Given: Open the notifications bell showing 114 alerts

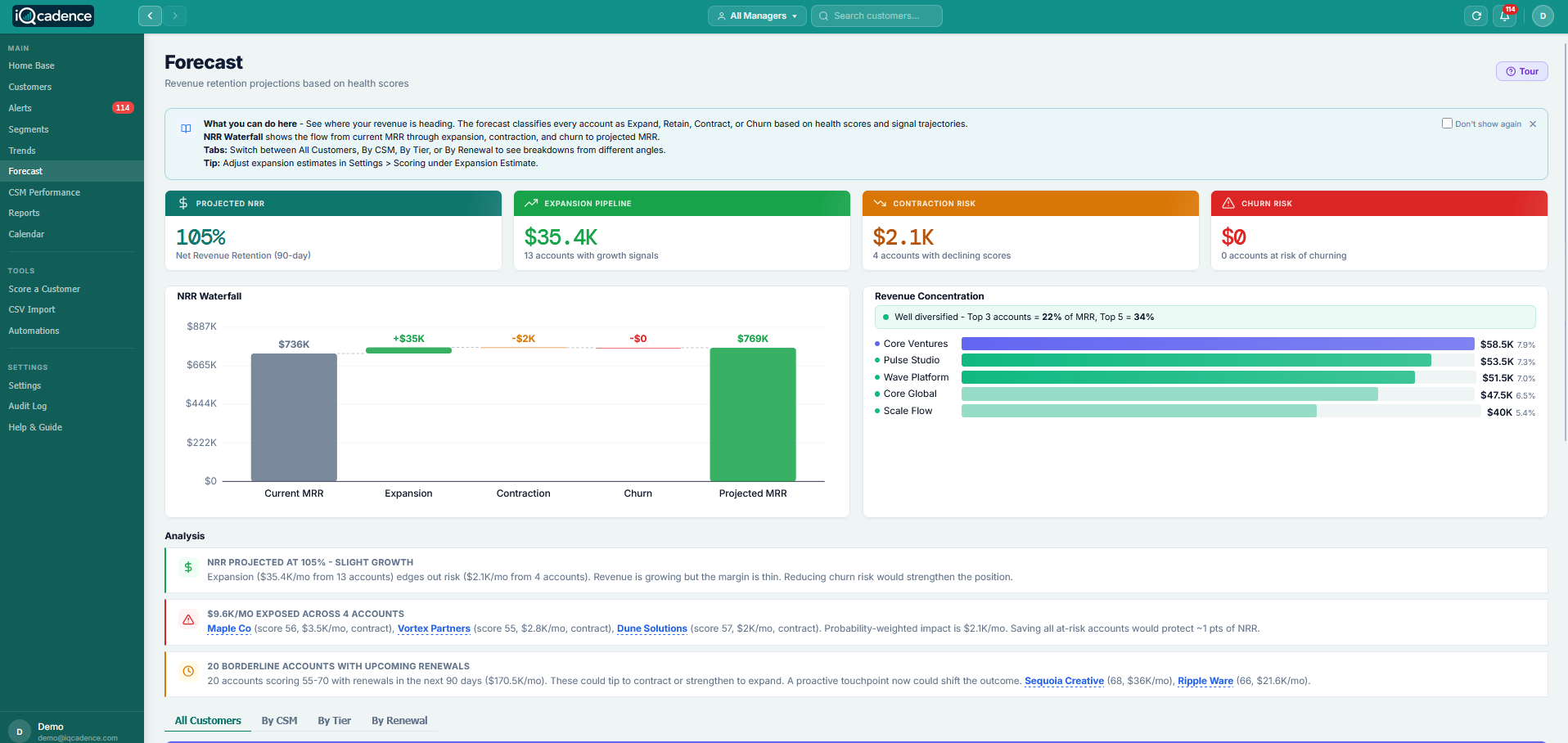Looking at the screenshot, I should pos(1505,16).
